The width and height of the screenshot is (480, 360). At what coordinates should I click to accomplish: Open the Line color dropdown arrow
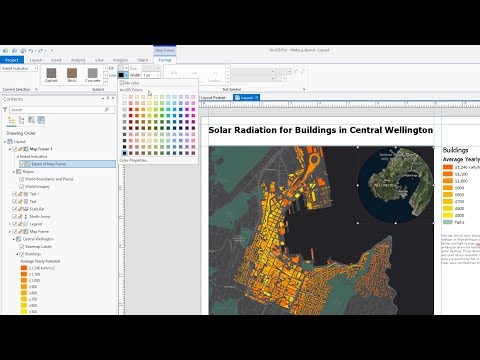(126, 75)
